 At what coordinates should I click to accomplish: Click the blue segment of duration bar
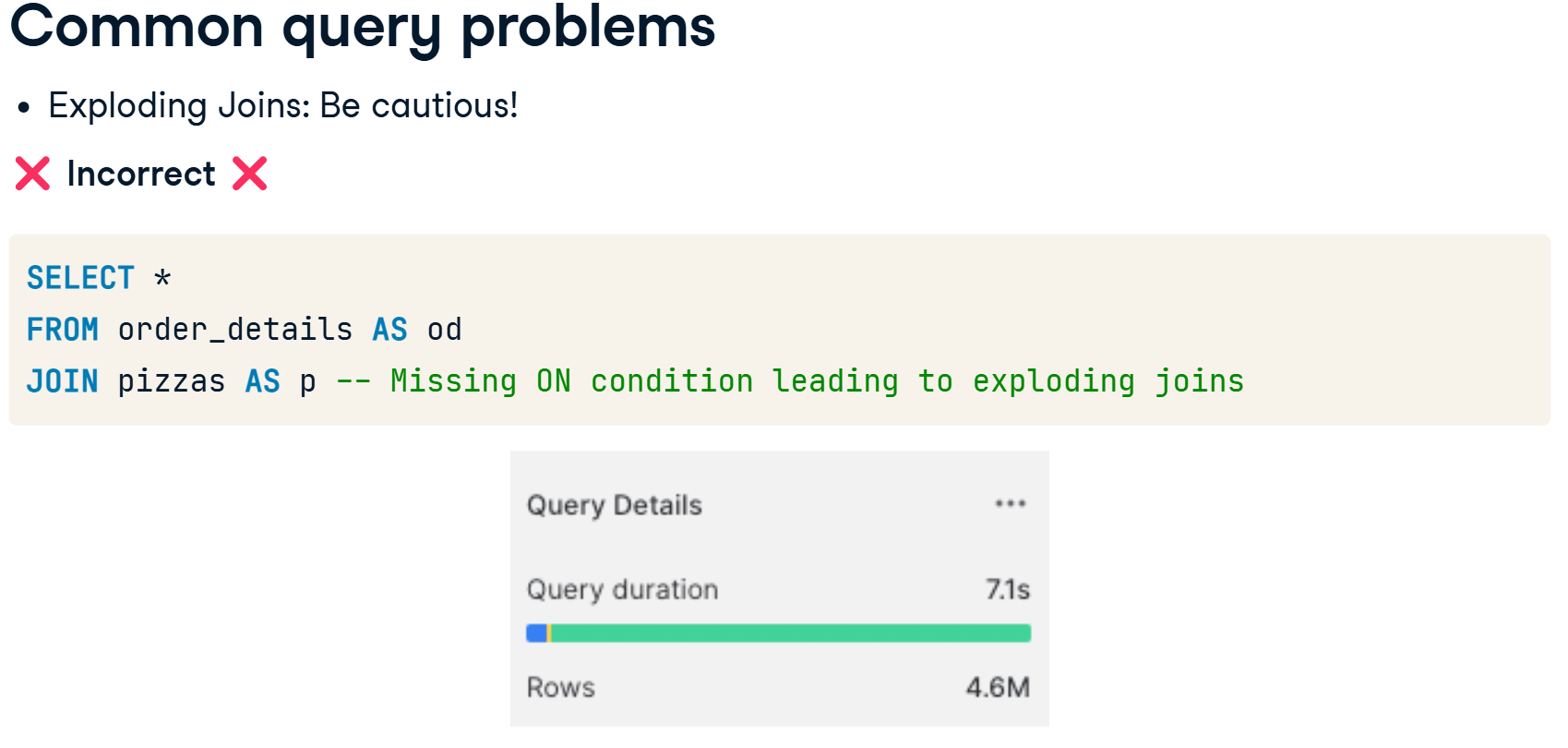[x=536, y=633]
